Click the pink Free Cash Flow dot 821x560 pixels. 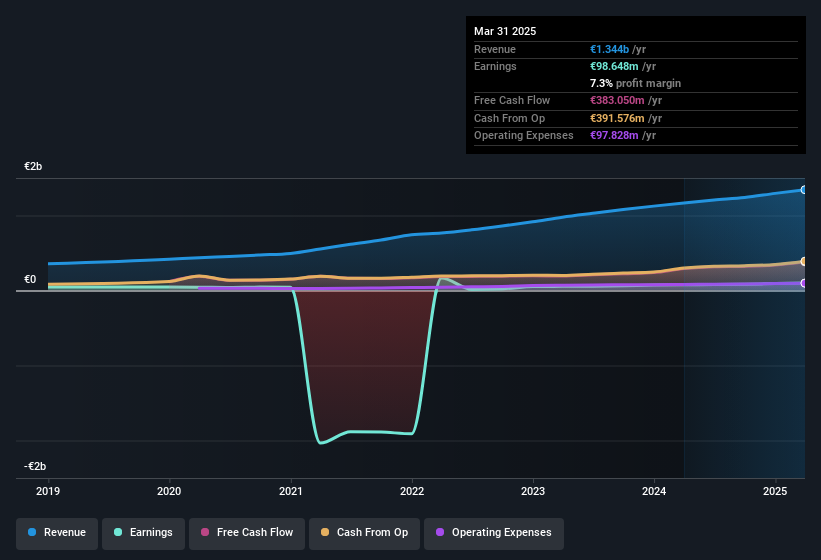pyautogui.click(x=205, y=532)
